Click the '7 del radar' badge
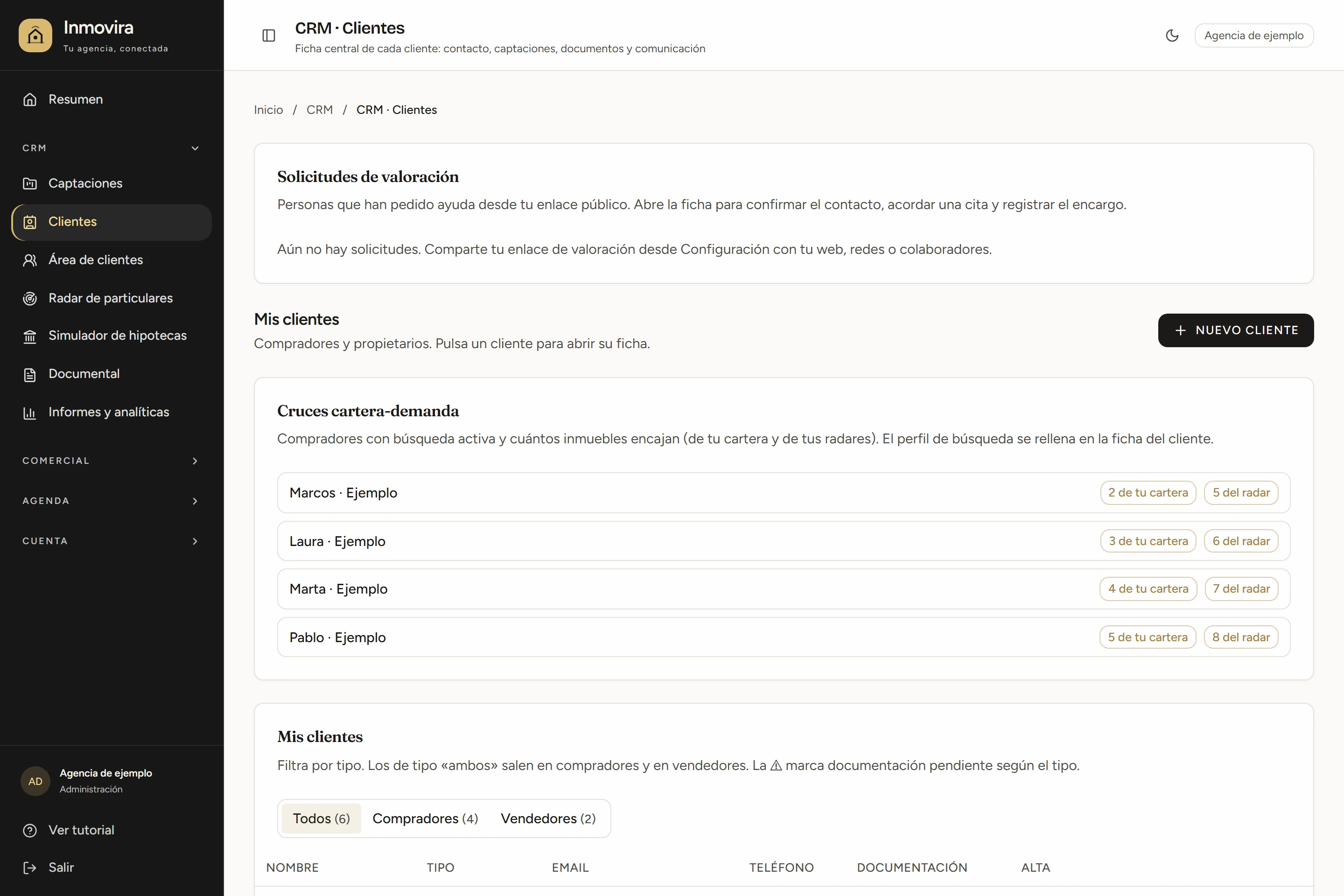Image resolution: width=1344 pixels, height=896 pixels. click(x=1241, y=588)
